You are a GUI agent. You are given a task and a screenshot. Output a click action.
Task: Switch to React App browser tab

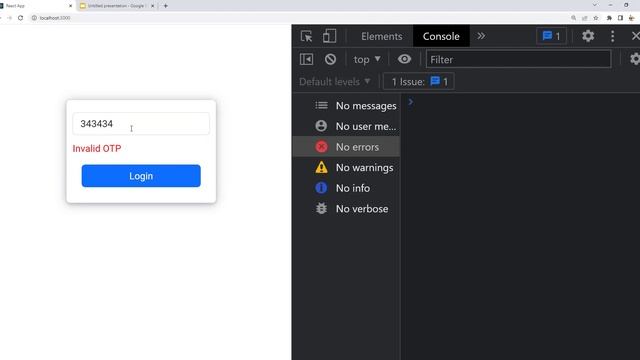coord(37,6)
